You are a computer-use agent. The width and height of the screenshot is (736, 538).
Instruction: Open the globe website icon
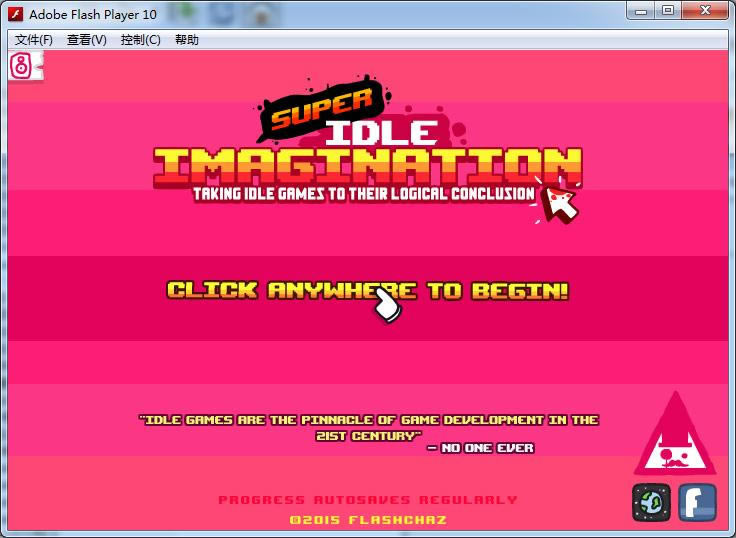click(x=651, y=502)
